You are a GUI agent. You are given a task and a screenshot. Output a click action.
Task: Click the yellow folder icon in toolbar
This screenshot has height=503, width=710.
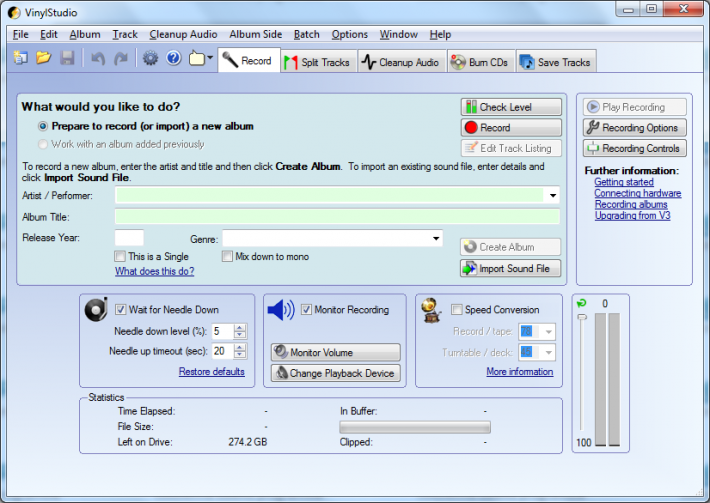[x=197, y=58]
